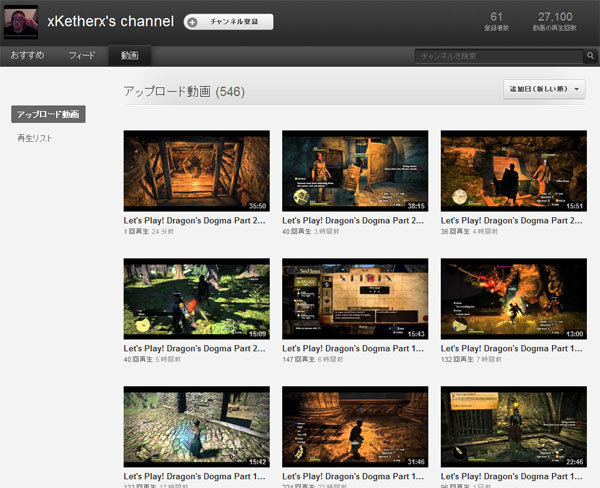Click title of video with 147 回再生
This screenshot has width=600, height=488.
(353, 349)
